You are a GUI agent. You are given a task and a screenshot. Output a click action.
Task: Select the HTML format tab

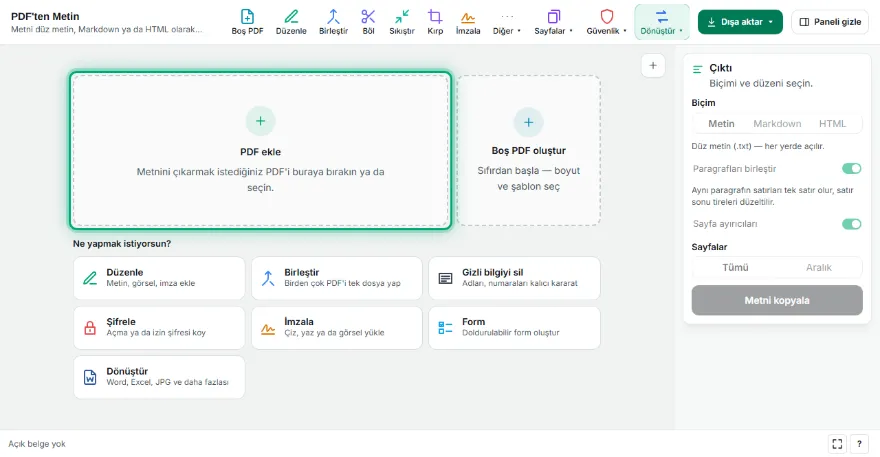point(832,124)
